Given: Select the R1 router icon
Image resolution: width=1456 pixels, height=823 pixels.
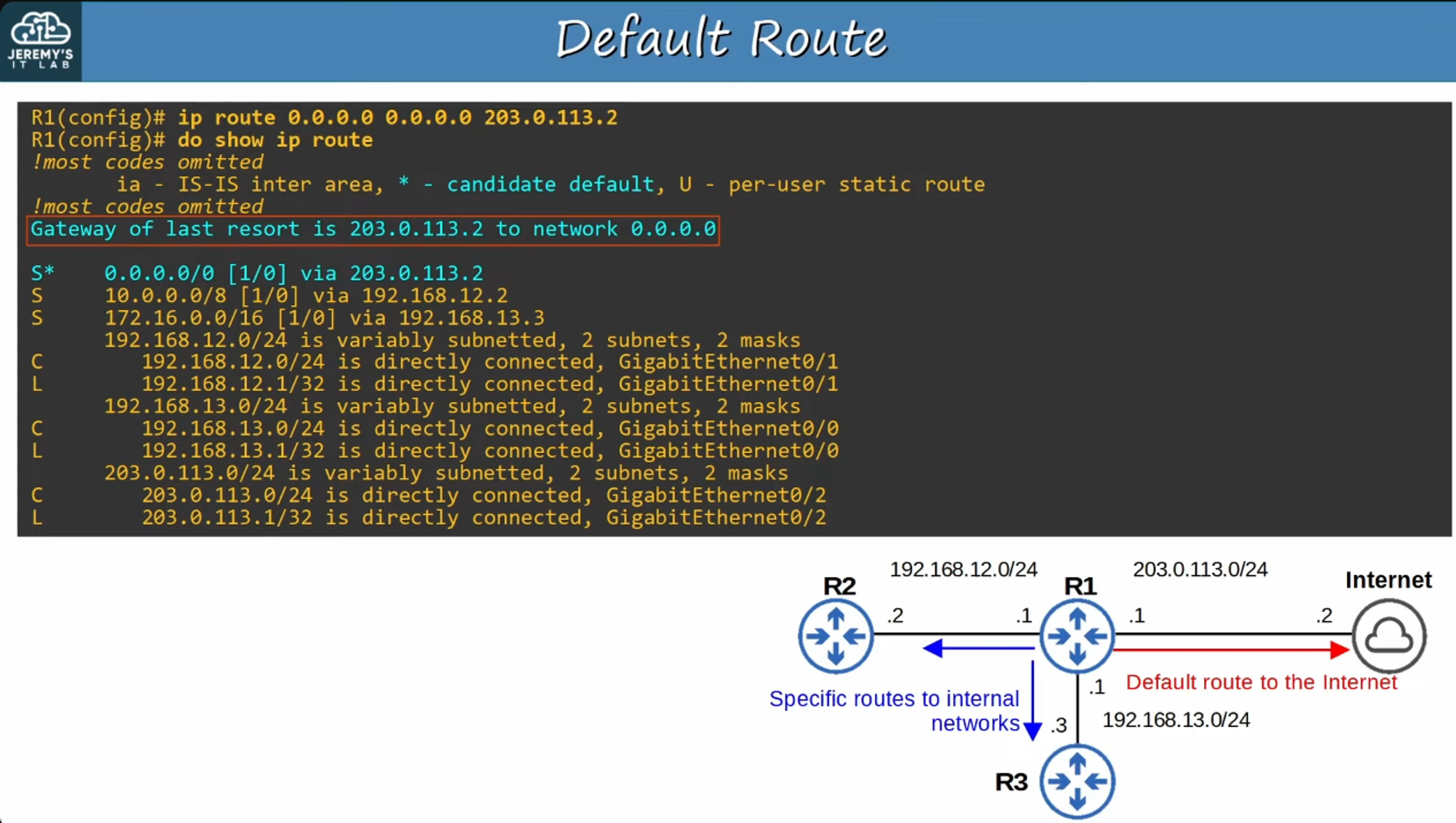Looking at the screenshot, I should point(1077,634).
